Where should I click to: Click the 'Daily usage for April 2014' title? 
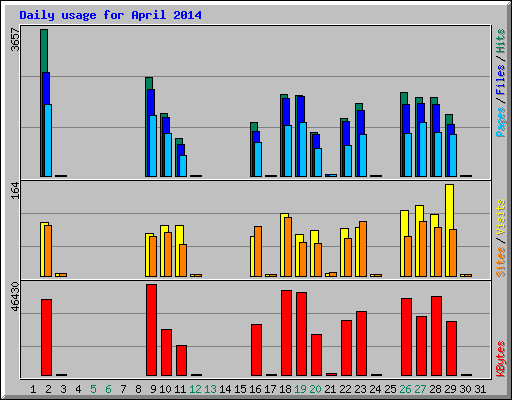[110, 15]
